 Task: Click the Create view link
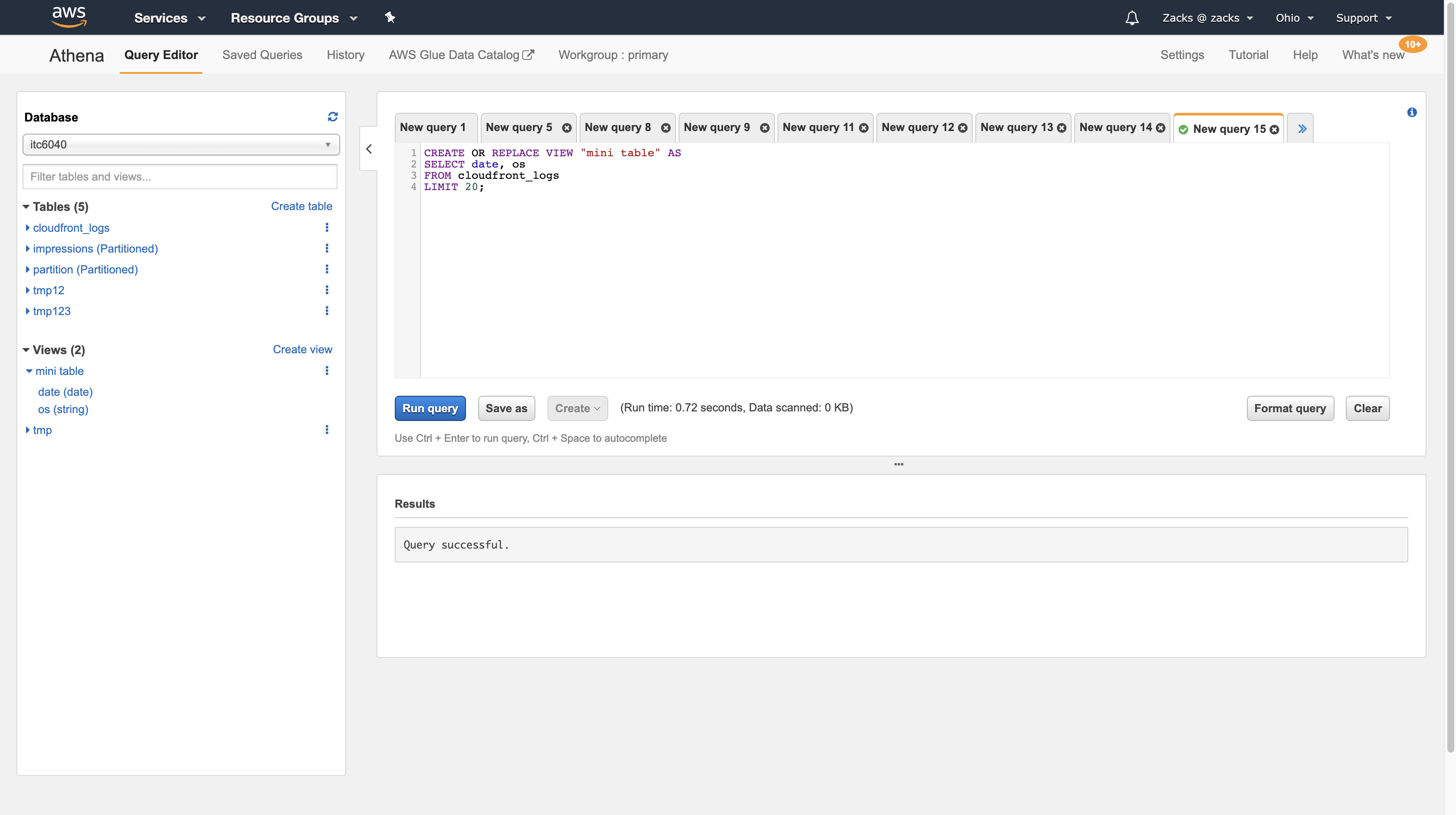(302, 349)
